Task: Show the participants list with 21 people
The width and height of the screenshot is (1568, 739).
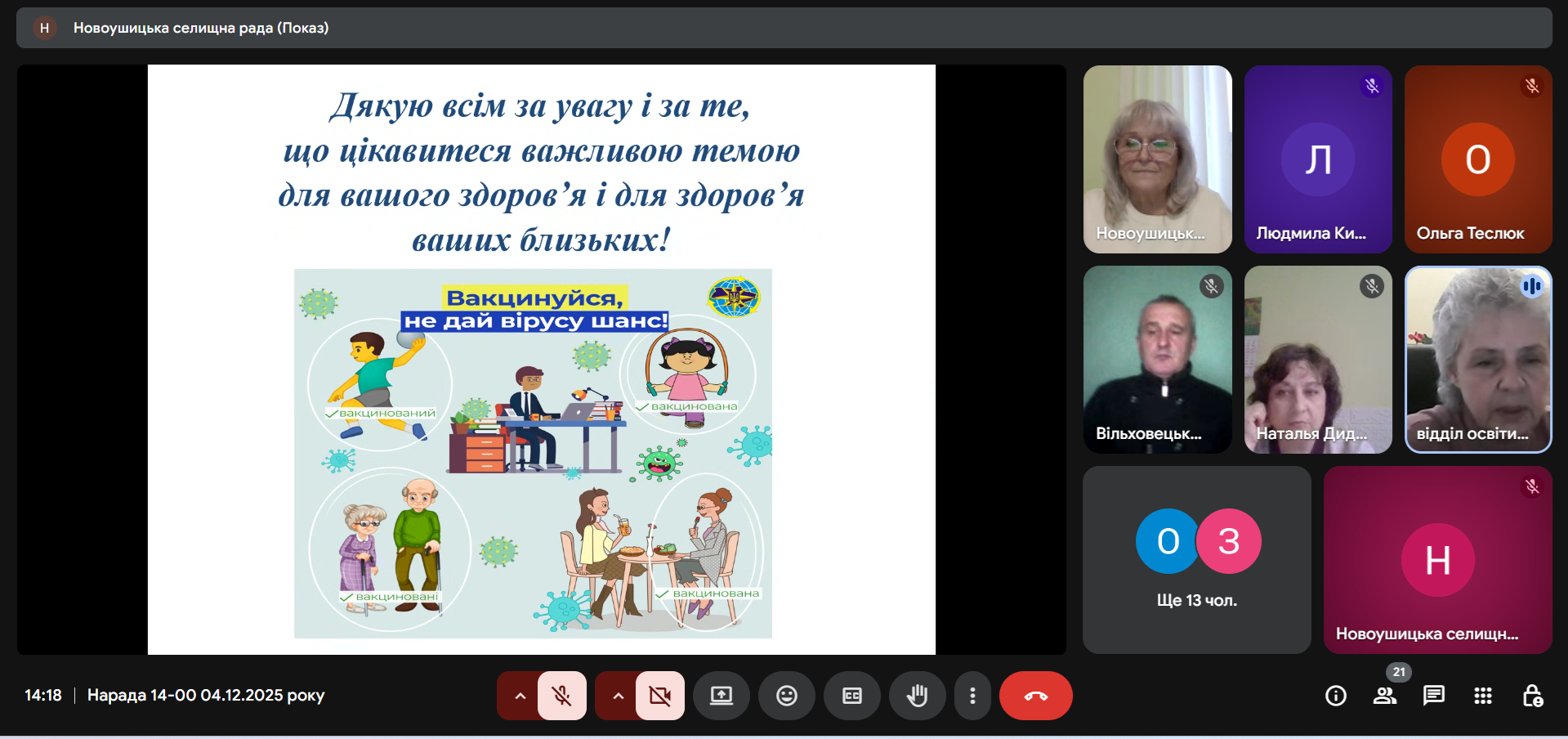Action: point(1384,696)
